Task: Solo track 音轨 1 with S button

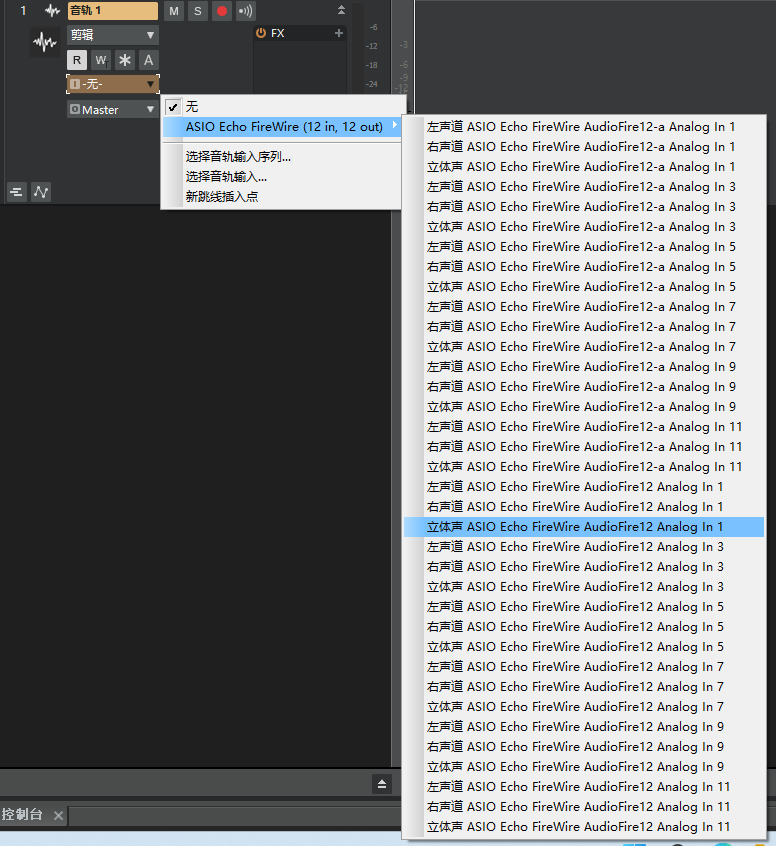Action: (x=198, y=11)
